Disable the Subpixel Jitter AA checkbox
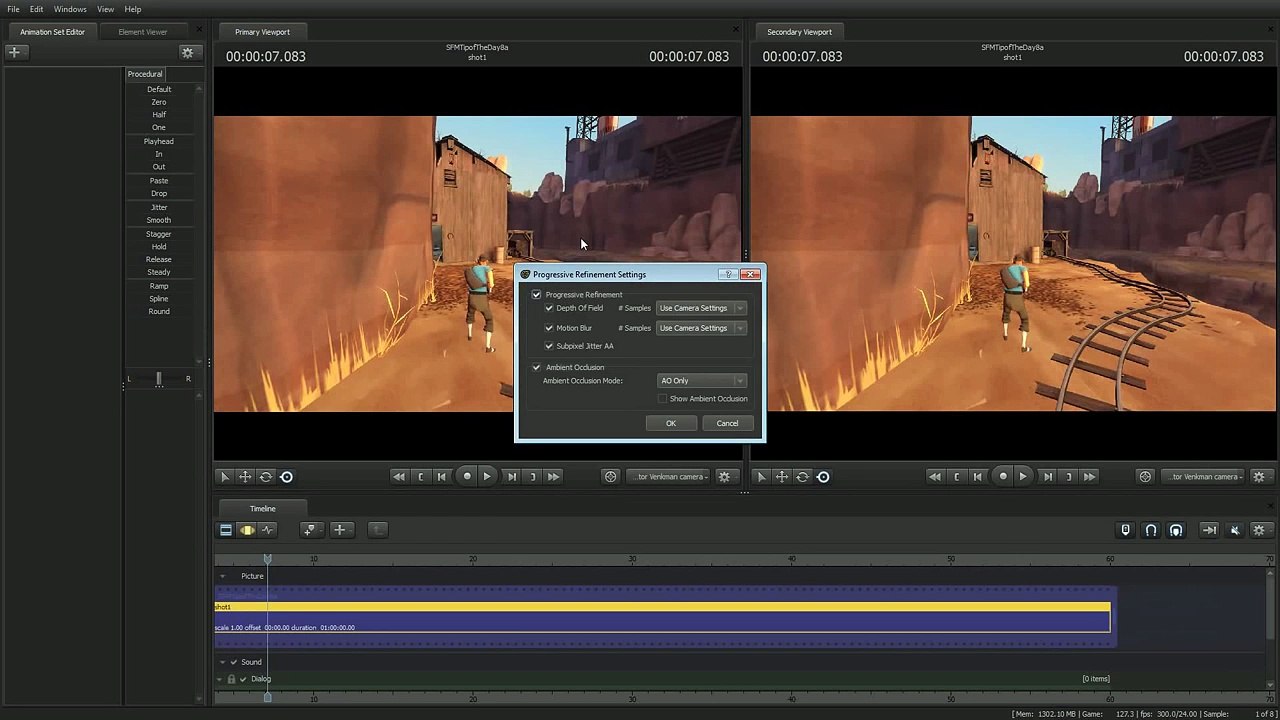The image size is (1280, 720). [x=549, y=346]
